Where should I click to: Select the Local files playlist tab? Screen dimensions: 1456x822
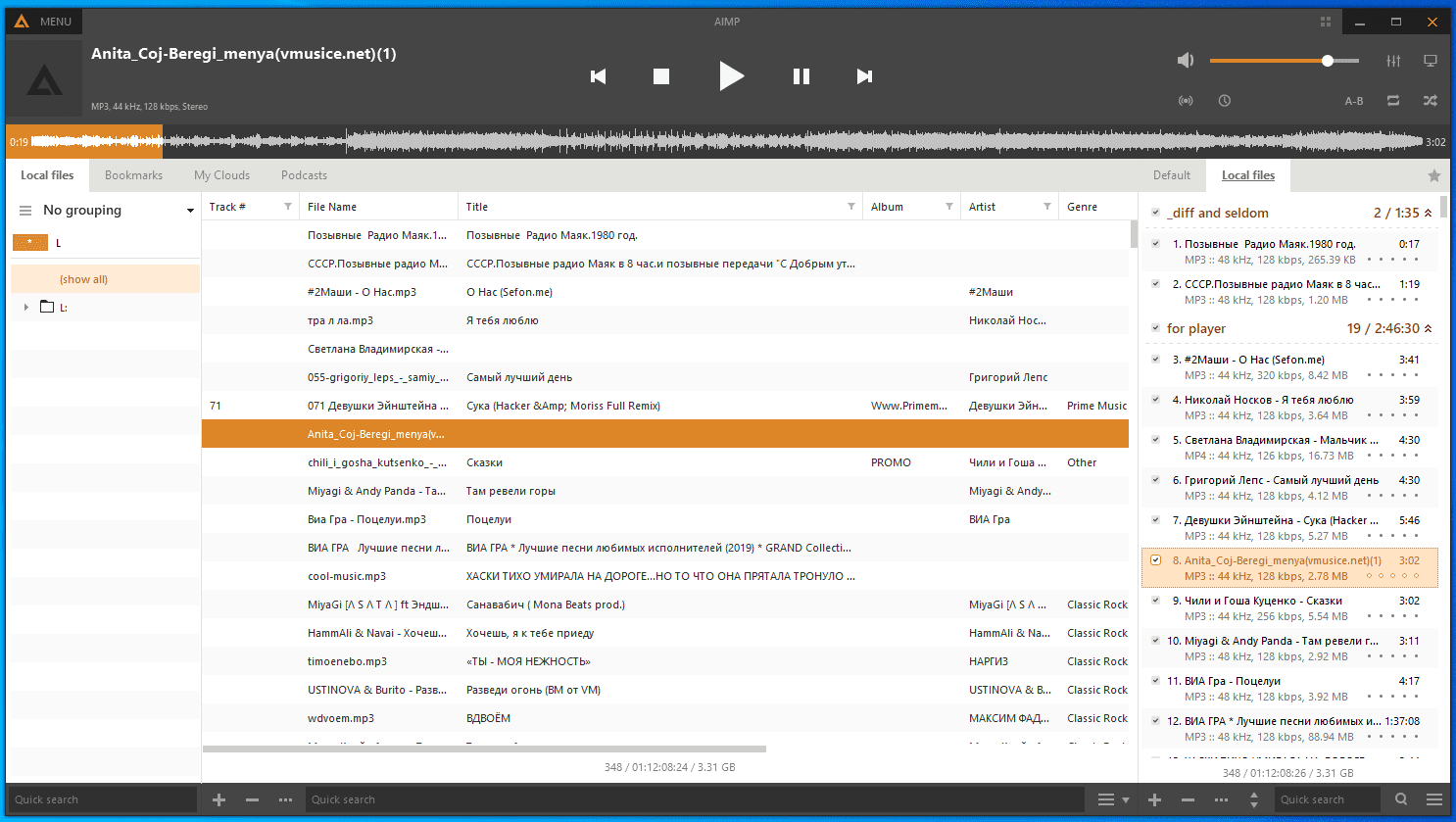point(1248,175)
